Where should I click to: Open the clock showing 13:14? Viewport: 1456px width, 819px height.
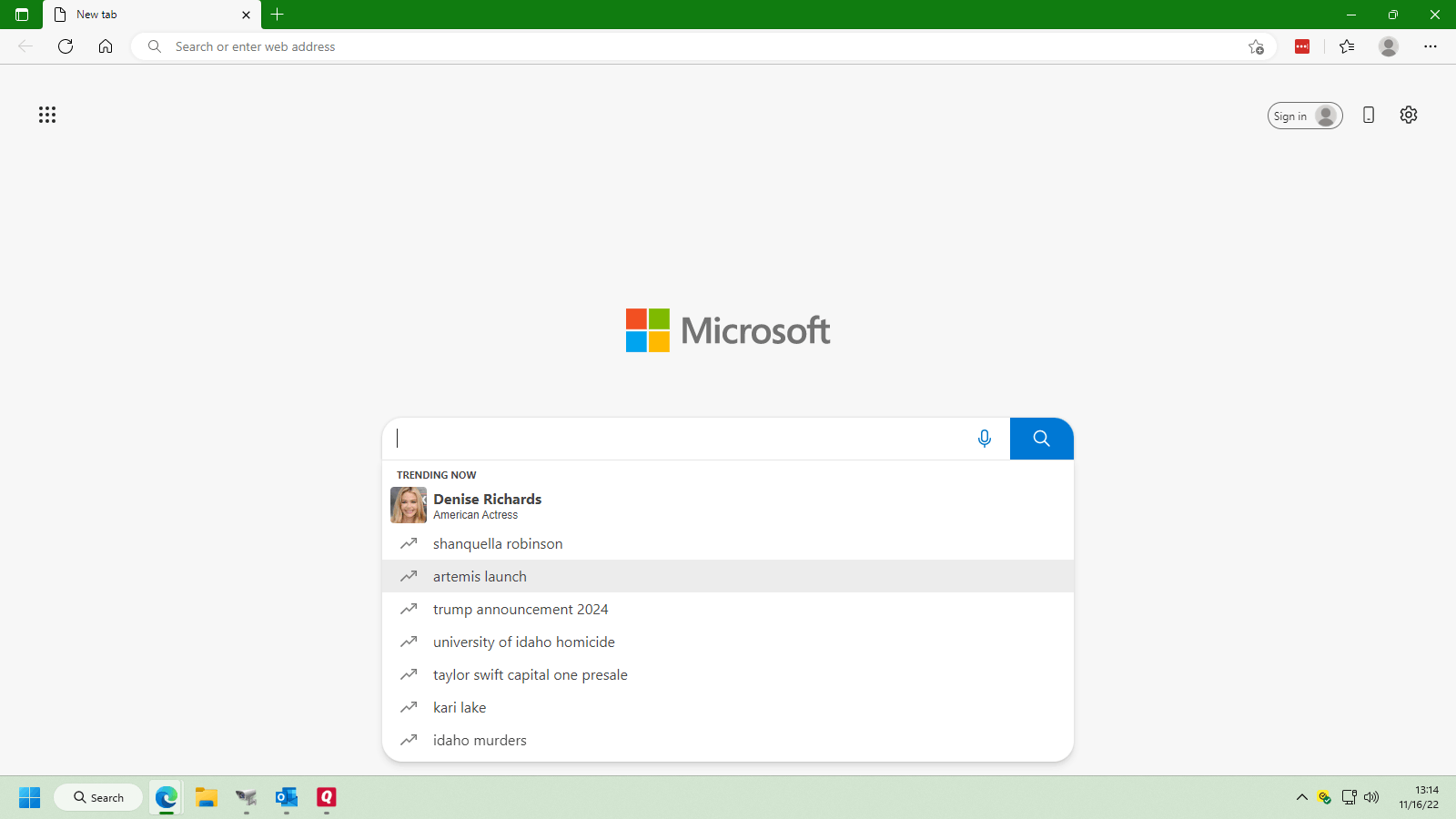tap(1420, 797)
